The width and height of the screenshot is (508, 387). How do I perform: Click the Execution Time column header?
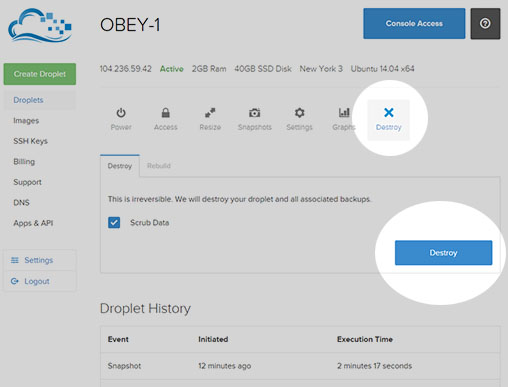pos(365,339)
